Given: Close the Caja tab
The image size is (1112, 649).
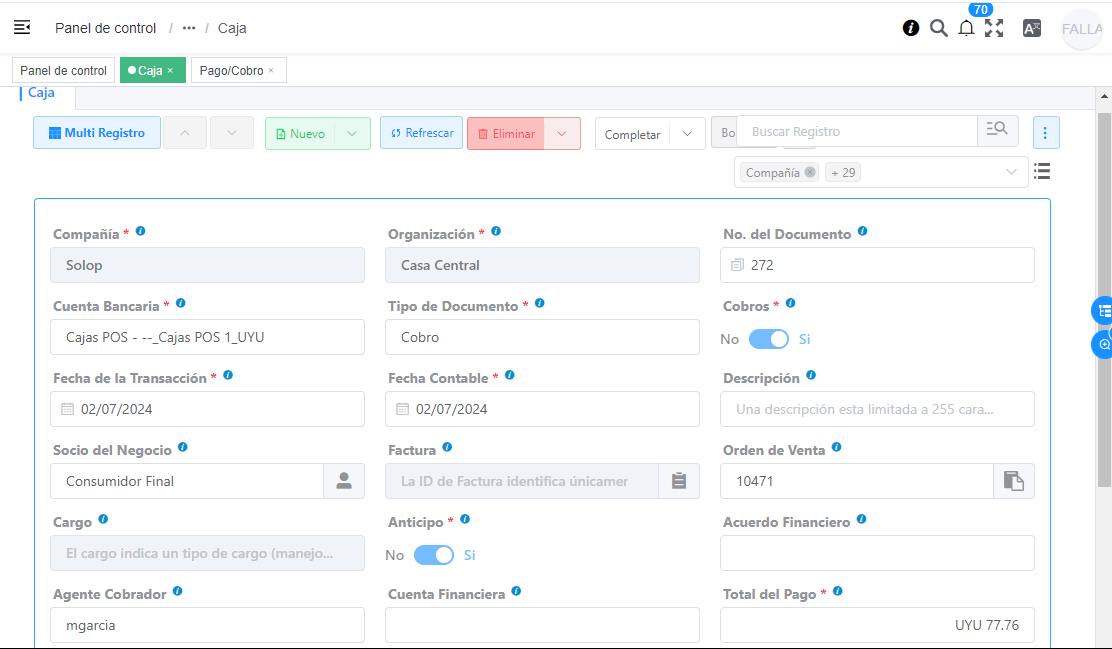Looking at the screenshot, I should coord(170,70).
